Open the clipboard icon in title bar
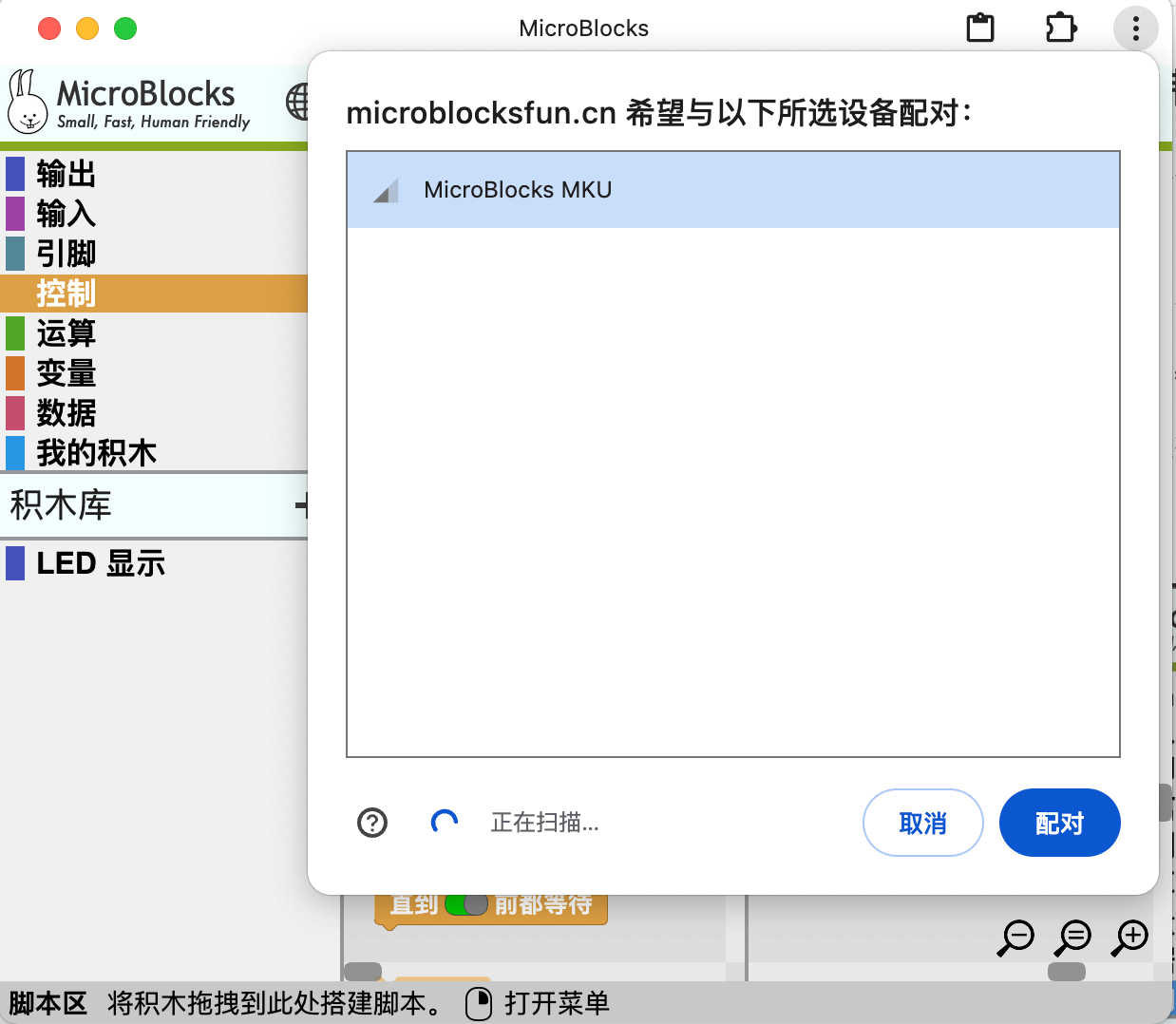Image resolution: width=1176 pixels, height=1024 pixels. 980,28
